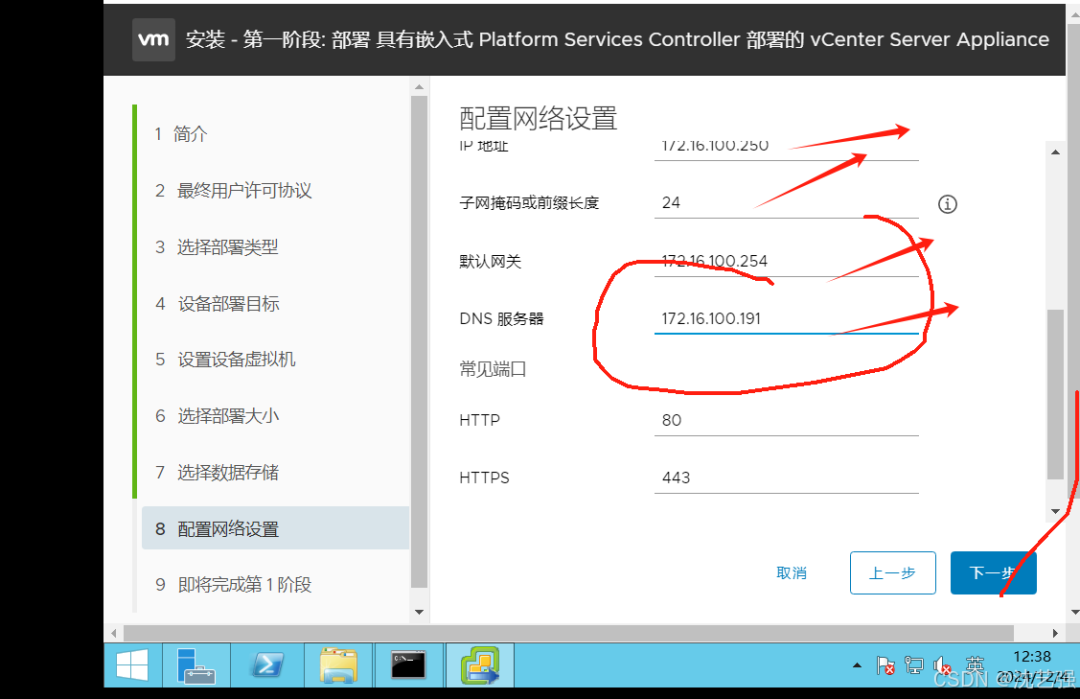The width and height of the screenshot is (1080, 699).
Task: Open the network tray icon
Action: point(914,665)
